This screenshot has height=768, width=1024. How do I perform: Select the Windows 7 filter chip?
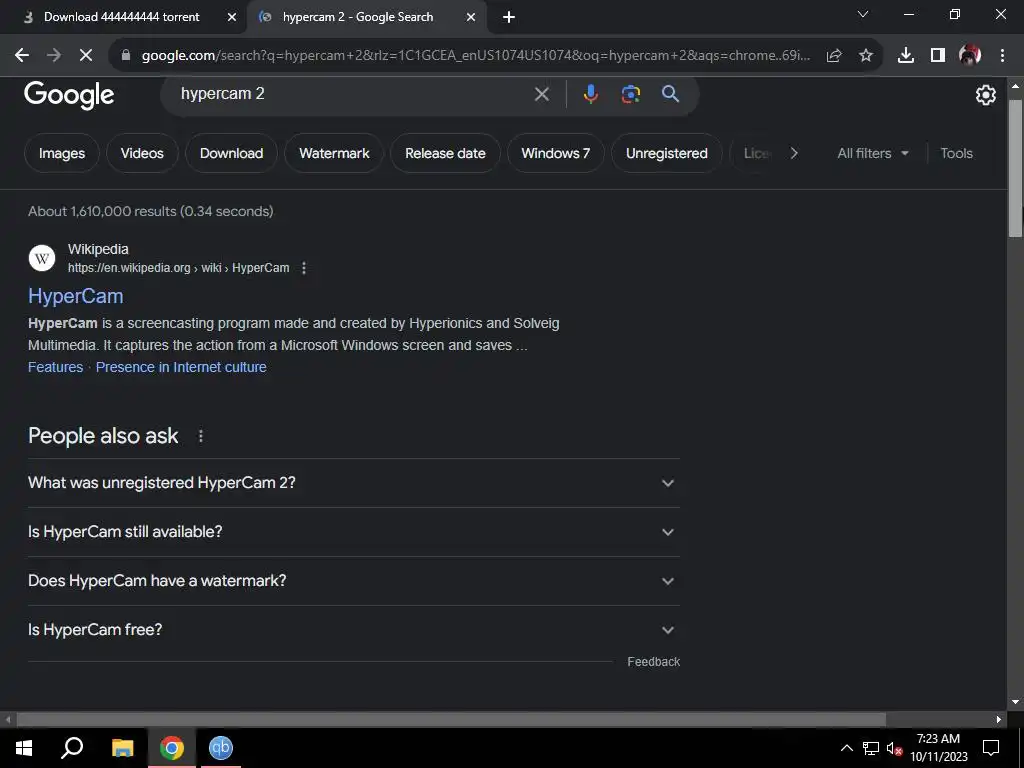pos(555,153)
